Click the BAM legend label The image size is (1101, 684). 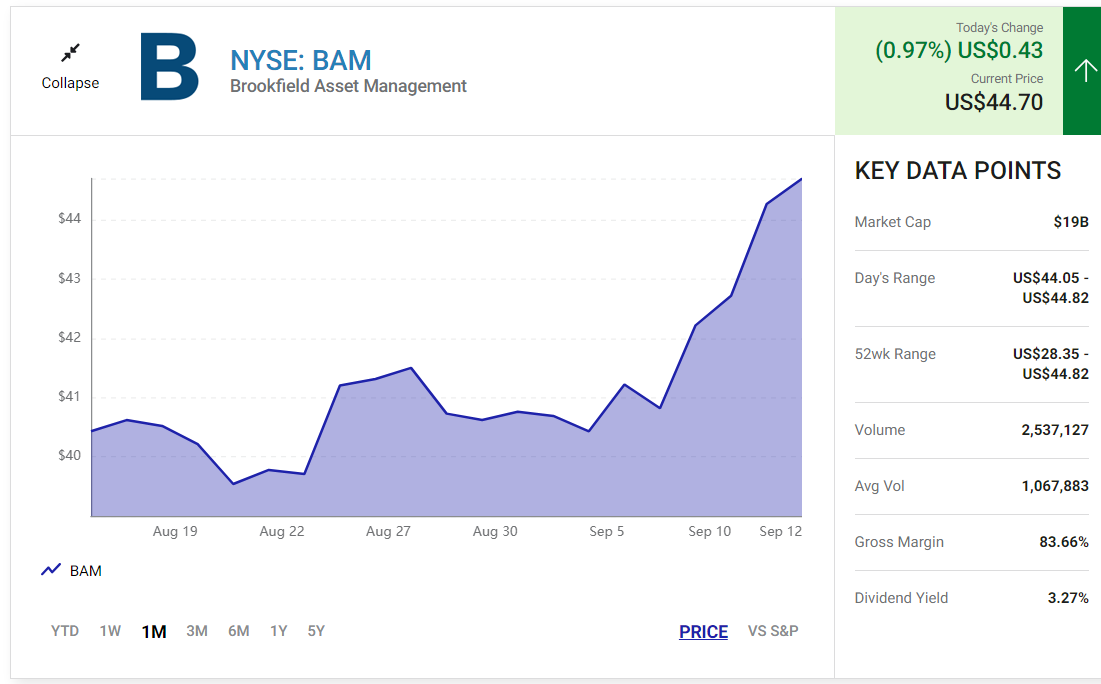click(86, 571)
